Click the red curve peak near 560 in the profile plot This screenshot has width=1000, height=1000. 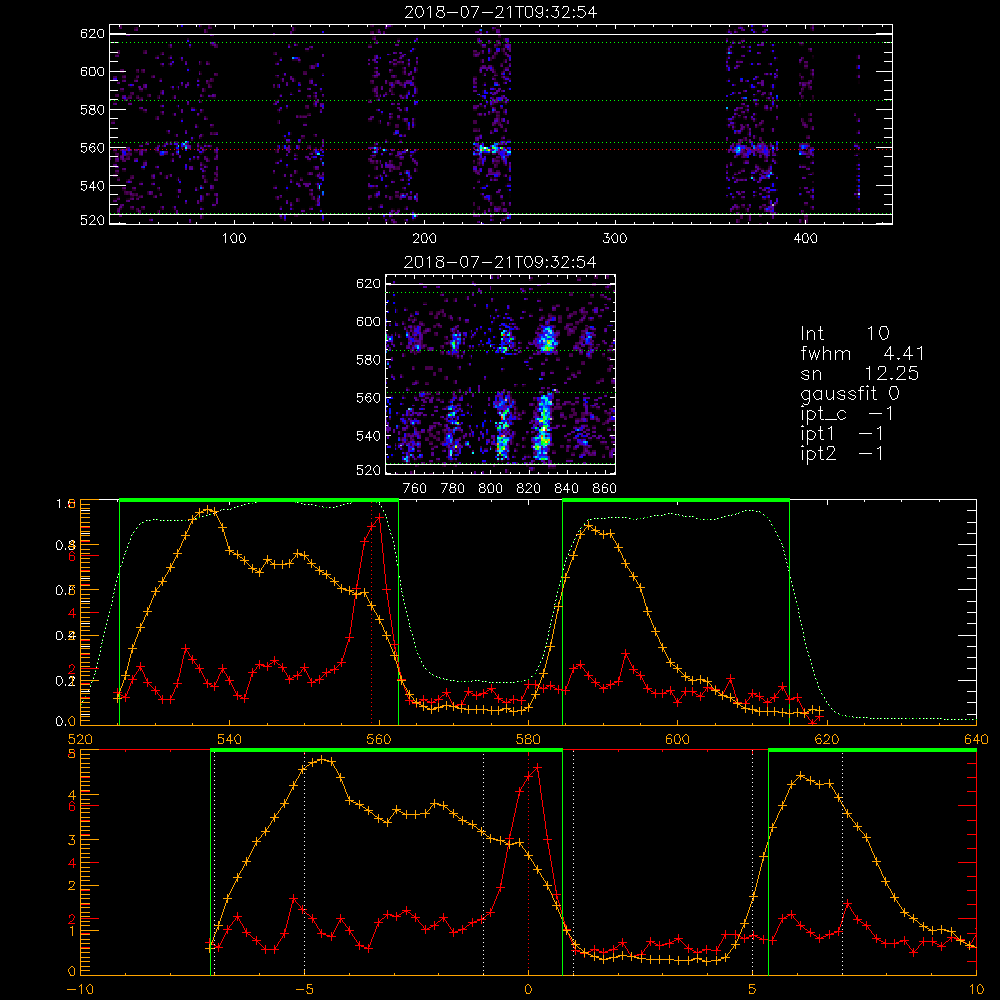(379, 518)
